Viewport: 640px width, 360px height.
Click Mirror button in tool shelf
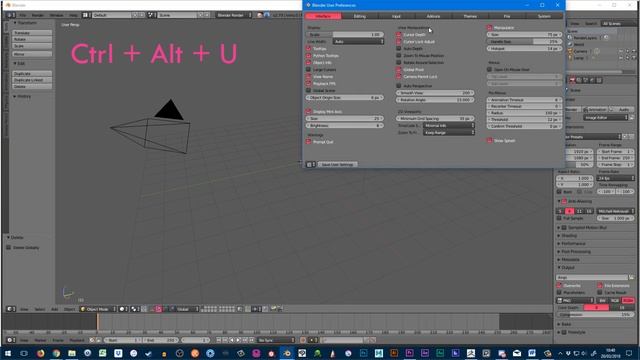pyautogui.click(x=32, y=54)
